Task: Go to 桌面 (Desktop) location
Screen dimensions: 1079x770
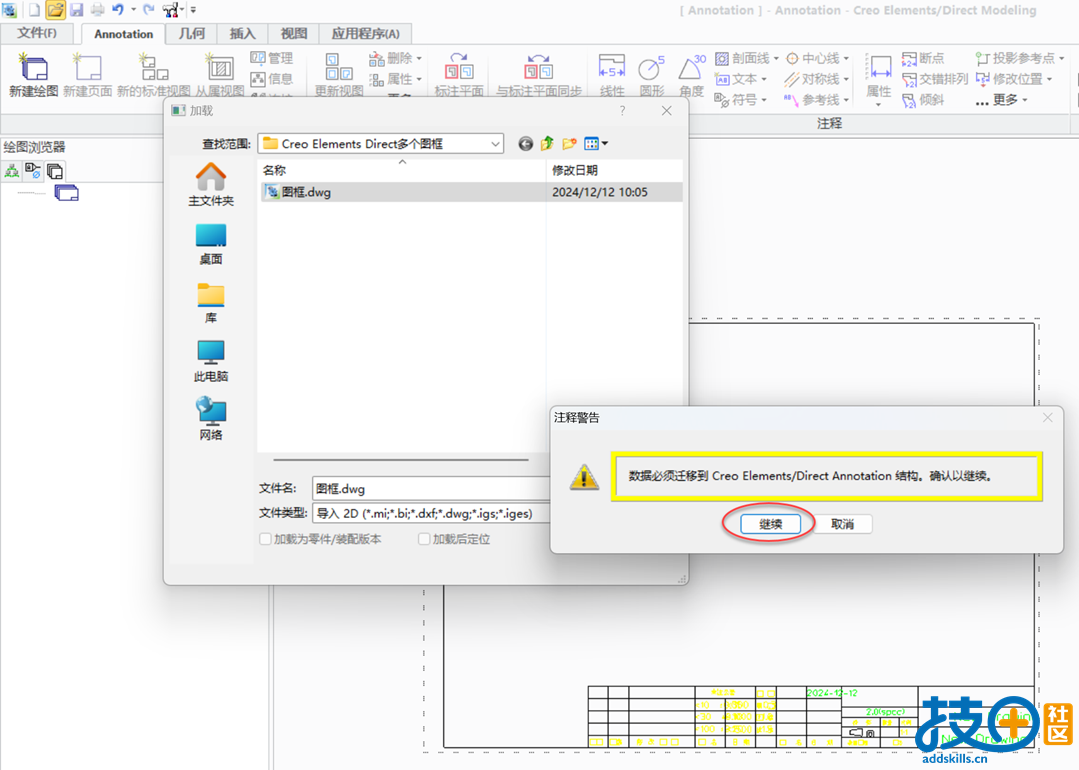Action: (211, 244)
